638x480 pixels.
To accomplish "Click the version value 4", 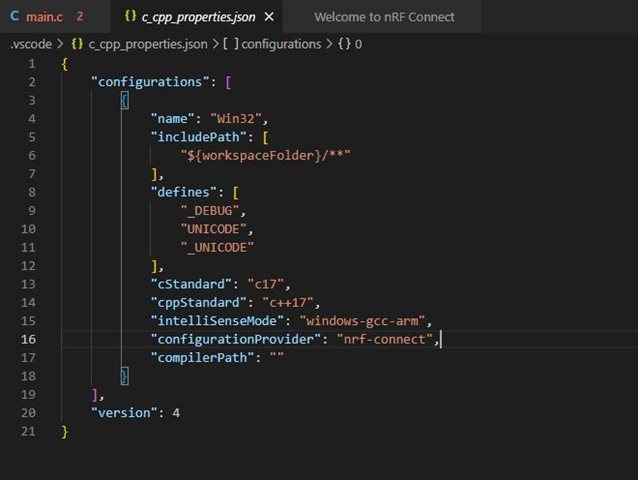I will [x=176, y=413].
